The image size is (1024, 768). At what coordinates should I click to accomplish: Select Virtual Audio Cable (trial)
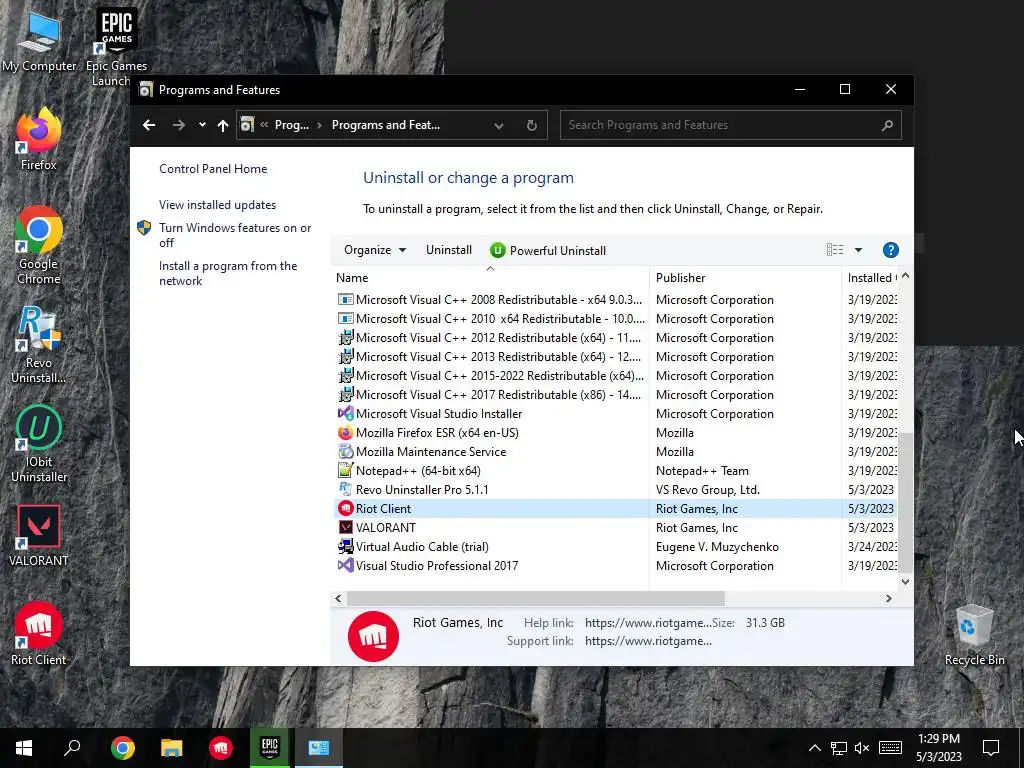click(x=615, y=547)
